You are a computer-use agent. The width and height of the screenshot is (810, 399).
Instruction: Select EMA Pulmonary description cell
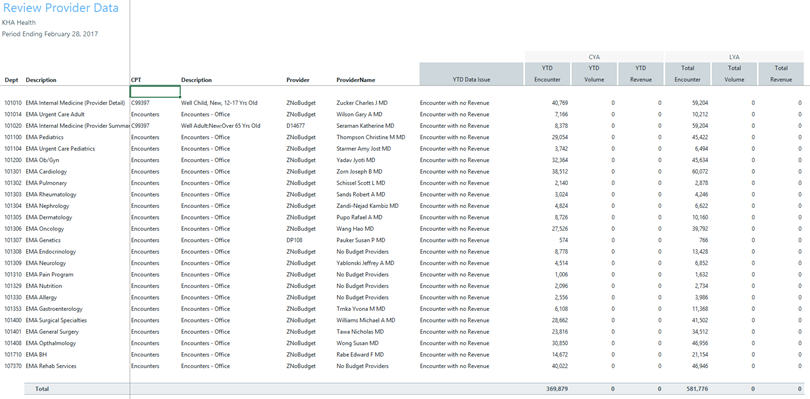(46, 183)
